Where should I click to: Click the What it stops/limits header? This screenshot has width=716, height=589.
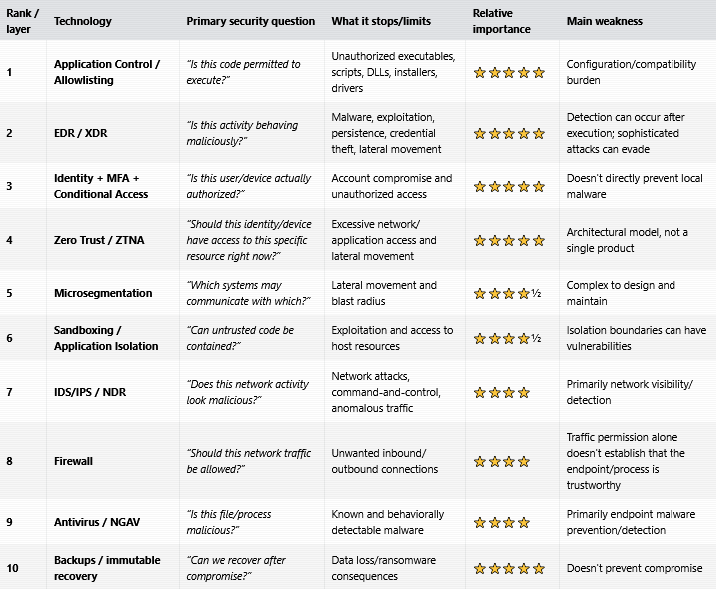381,21
